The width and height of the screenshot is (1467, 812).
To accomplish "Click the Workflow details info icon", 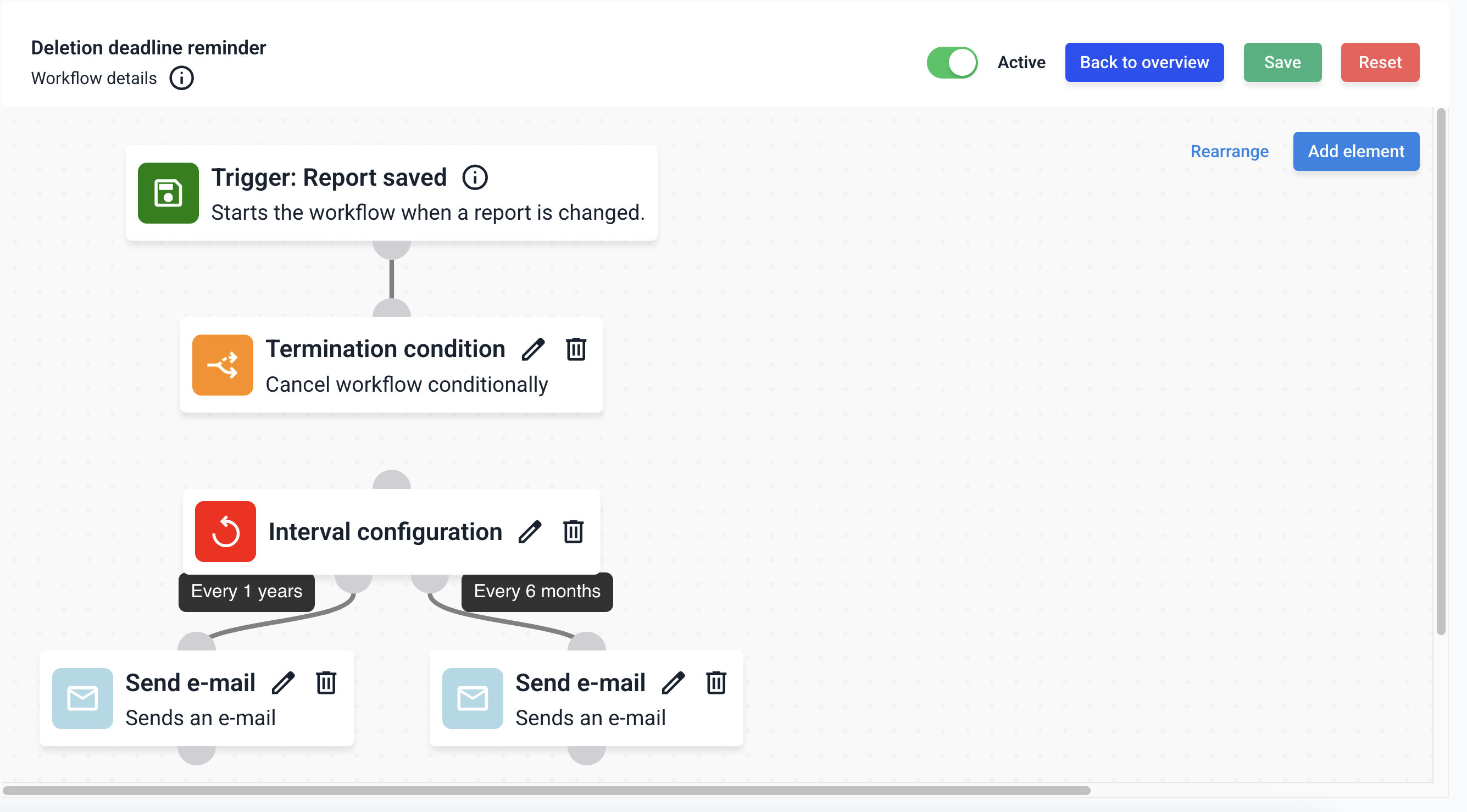I will tap(181, 78).
